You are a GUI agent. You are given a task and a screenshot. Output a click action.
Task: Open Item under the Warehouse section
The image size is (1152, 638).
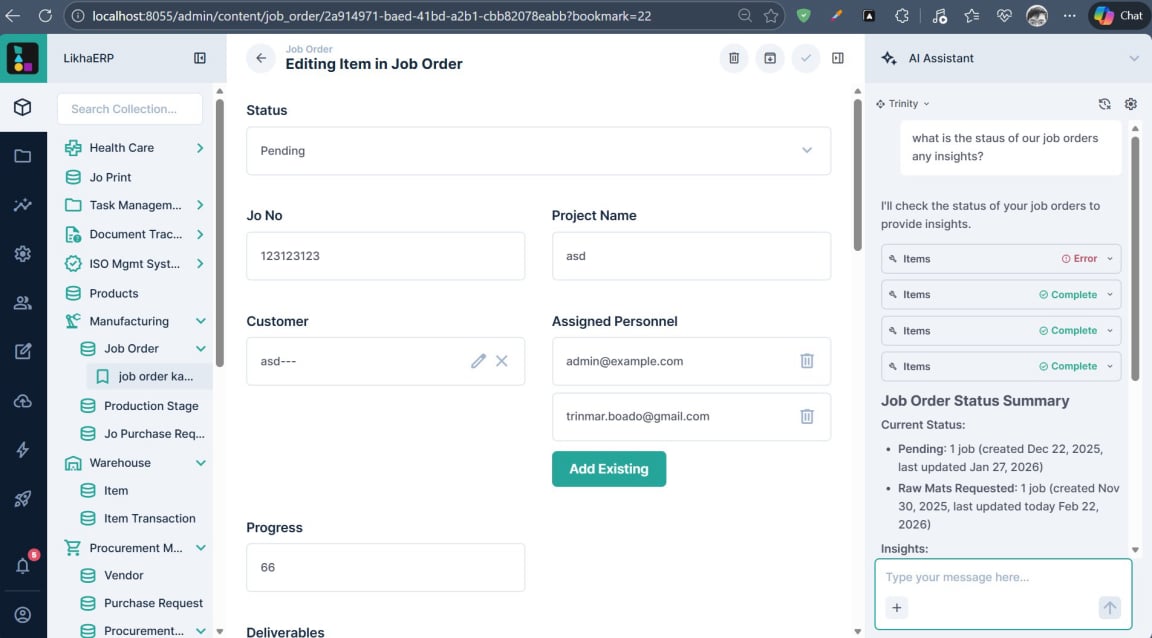pyautogui.click(x=117, y=490)
